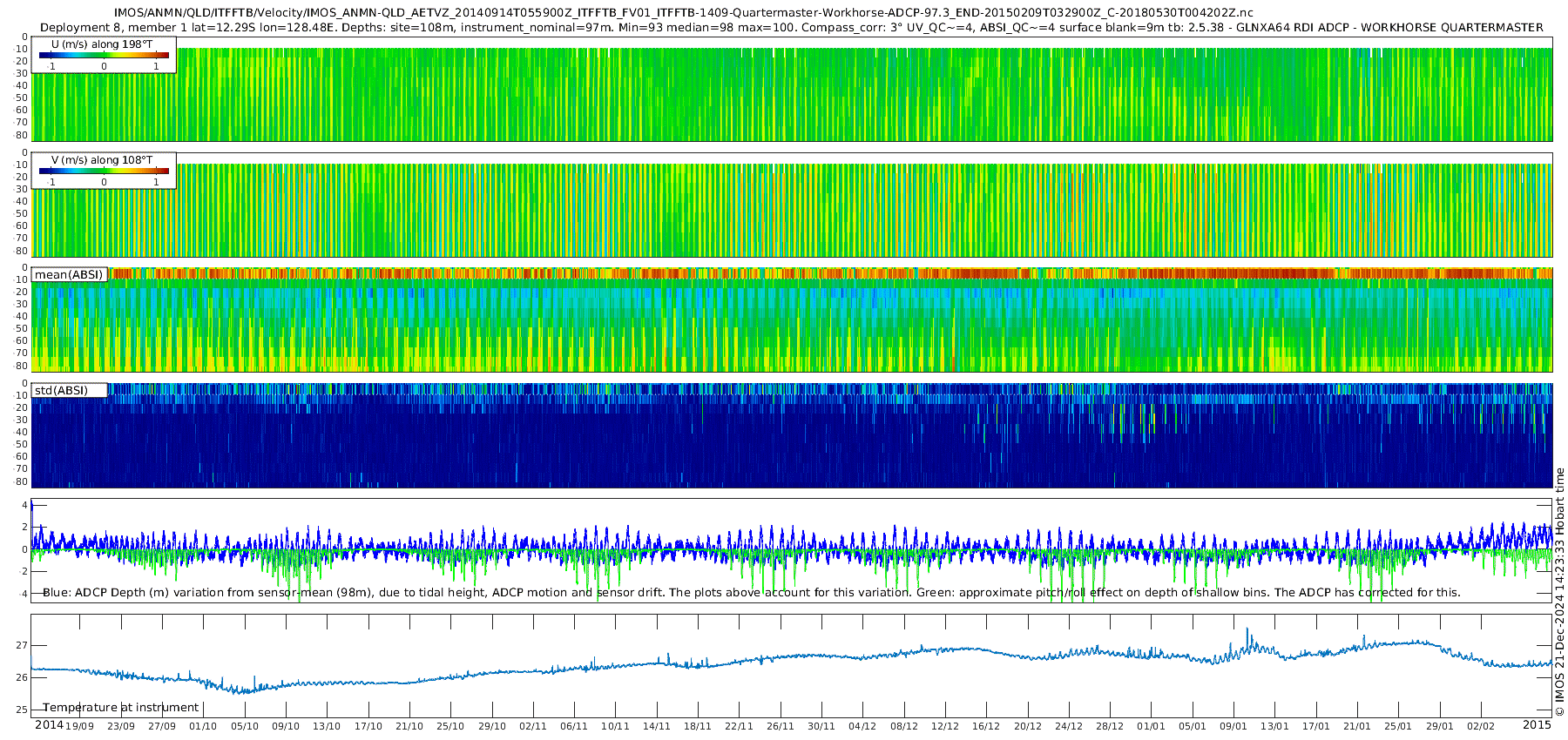
Task: Select the 09/01 date tick
Action: [x=1233, y=726]
